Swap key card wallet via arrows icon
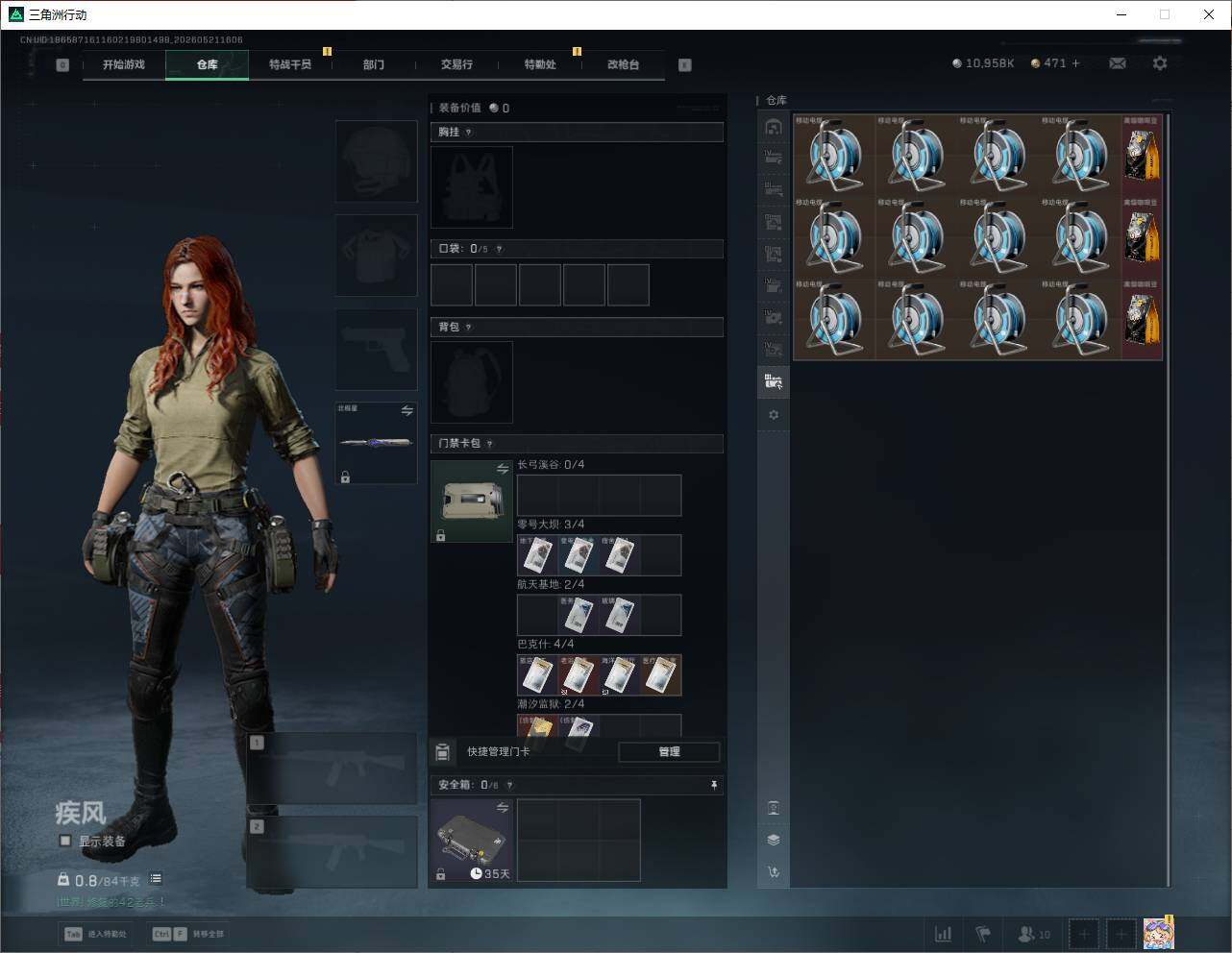The image size is (1232, 953). click(503, 469)
